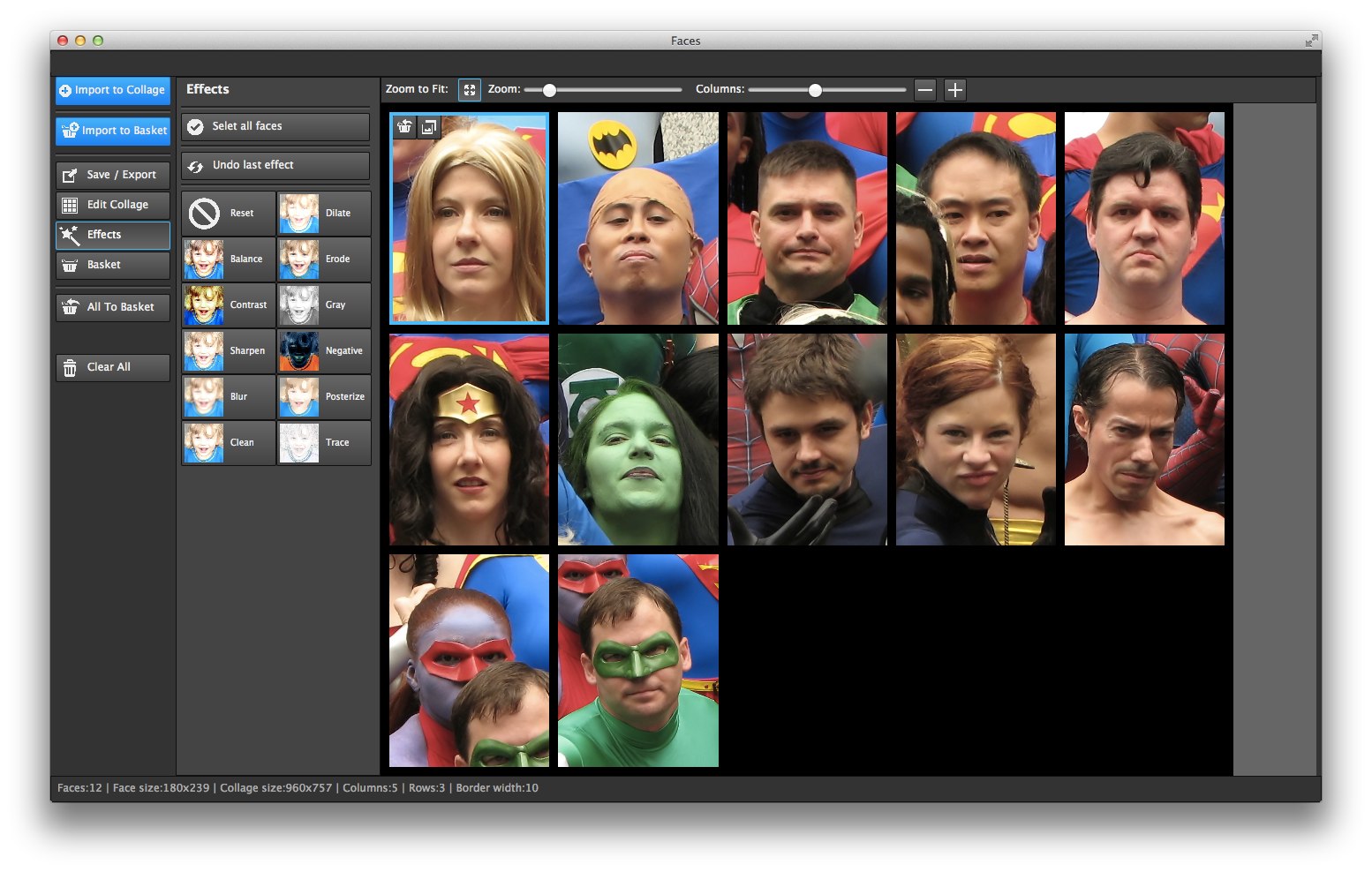
Task: Apply the Gray effect
Action: (324, 305)
